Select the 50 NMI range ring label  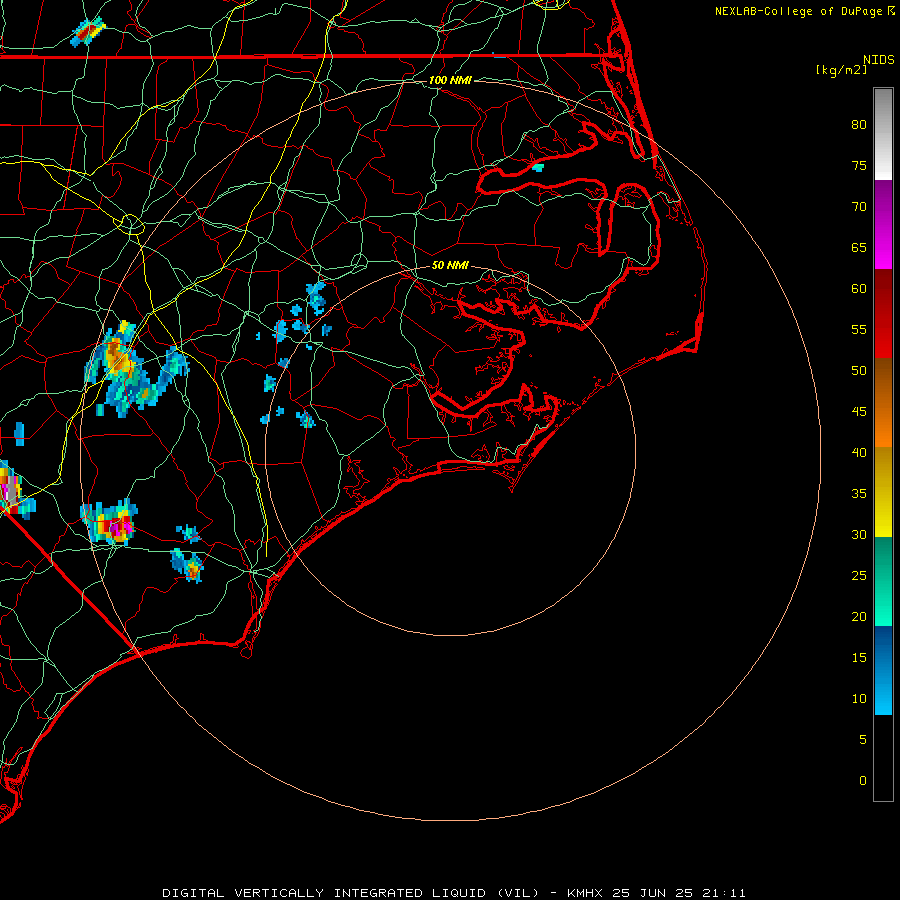point(450,265)
